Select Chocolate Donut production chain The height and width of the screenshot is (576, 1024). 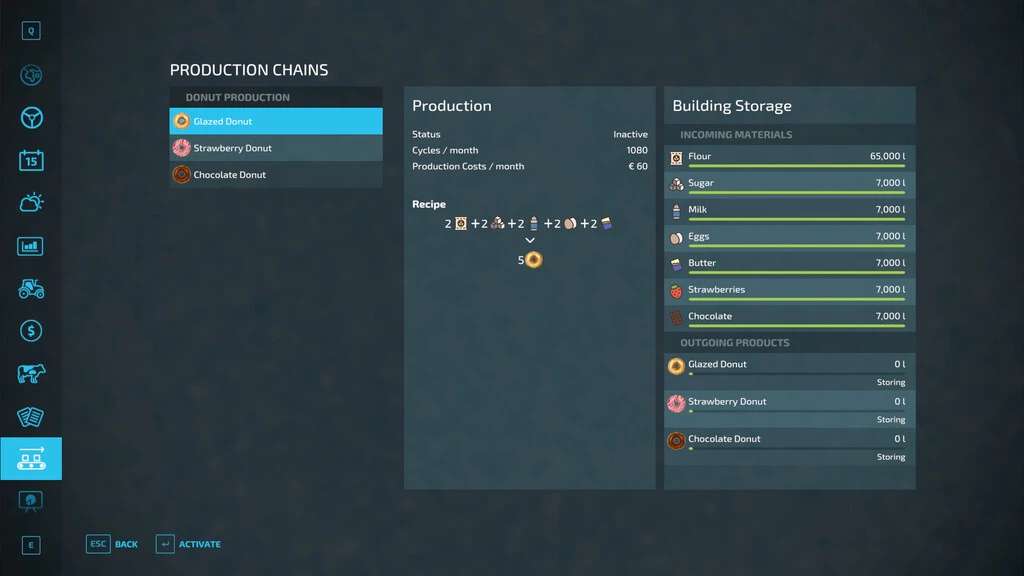click(x=276, y=175)
